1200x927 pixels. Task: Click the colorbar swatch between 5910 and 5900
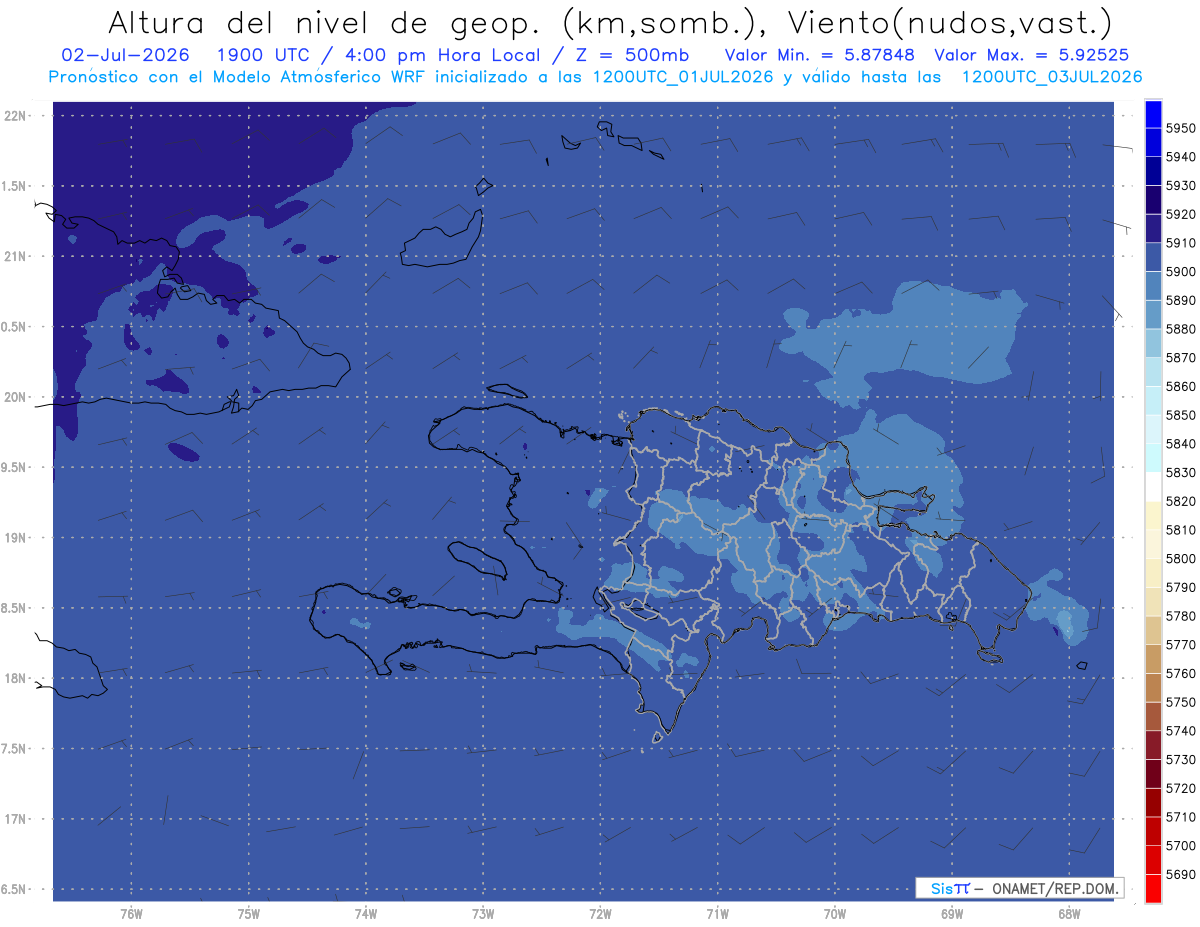click(1152, 257)
